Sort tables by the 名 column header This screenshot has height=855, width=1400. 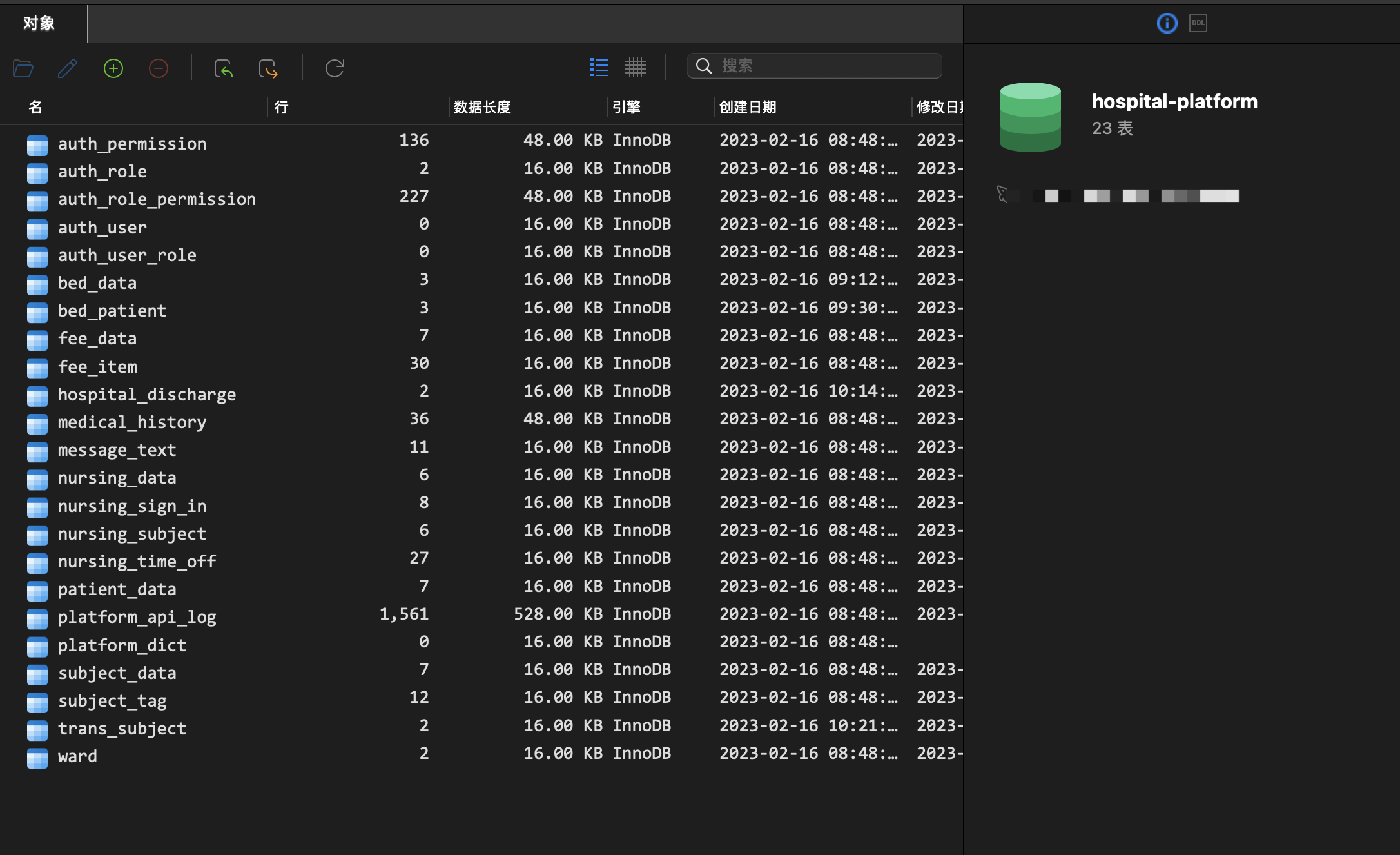(x=35, y=107)
